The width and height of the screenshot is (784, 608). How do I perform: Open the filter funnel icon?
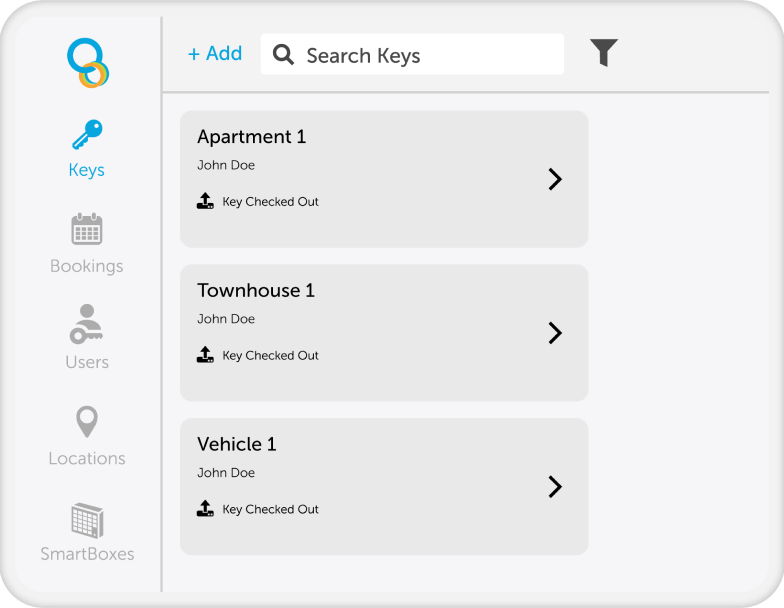[x=604, y=52]
